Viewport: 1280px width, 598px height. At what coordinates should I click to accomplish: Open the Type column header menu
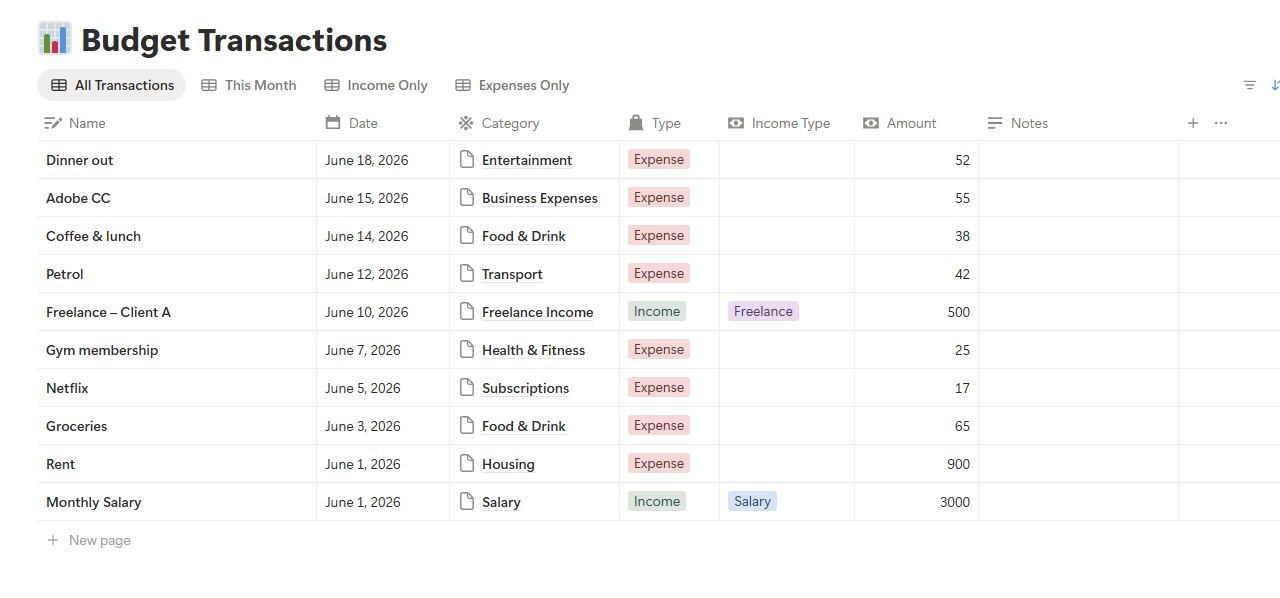[670, 123]
